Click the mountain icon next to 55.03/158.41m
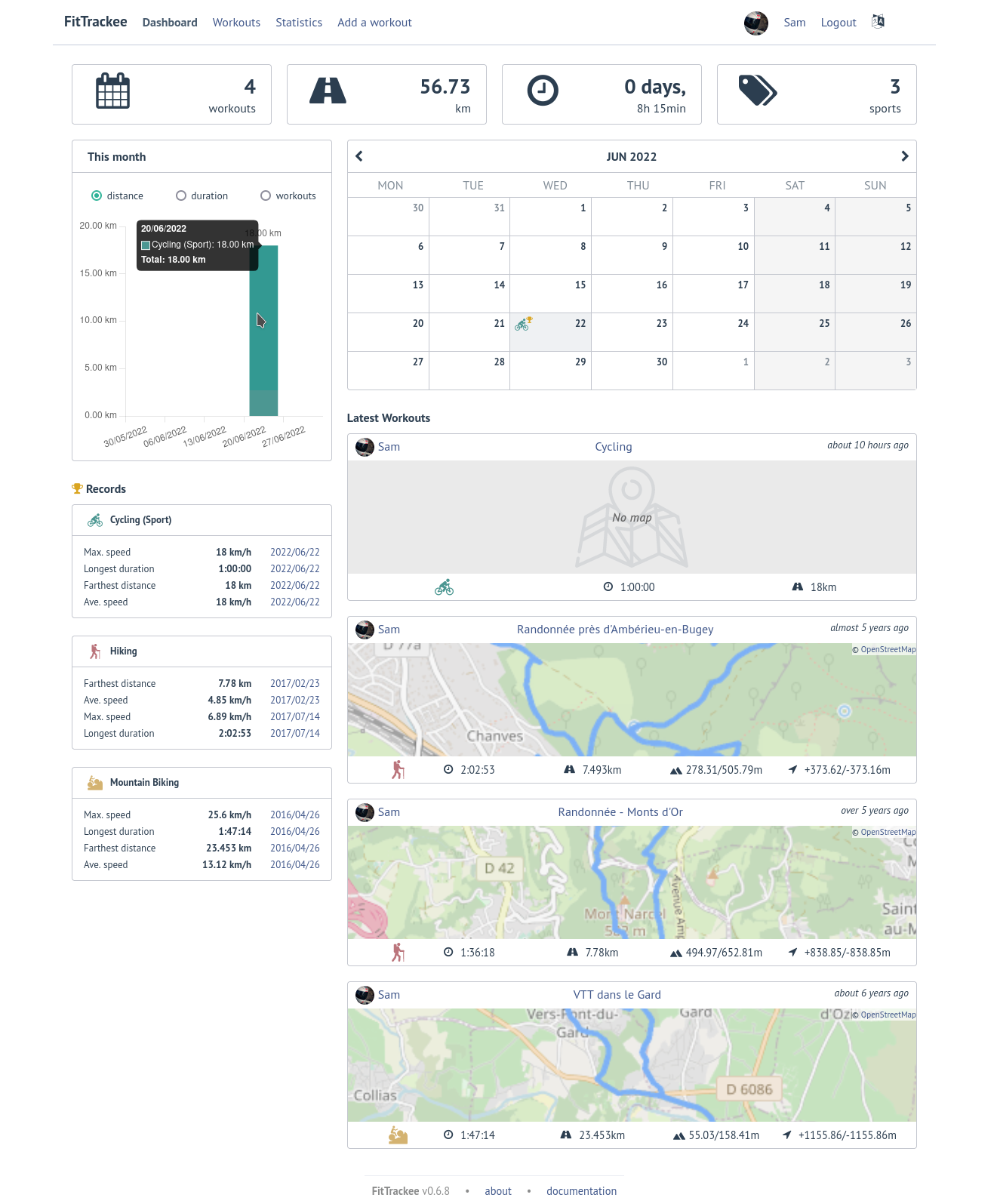997x1204 pixels. tap(679, 1136)
